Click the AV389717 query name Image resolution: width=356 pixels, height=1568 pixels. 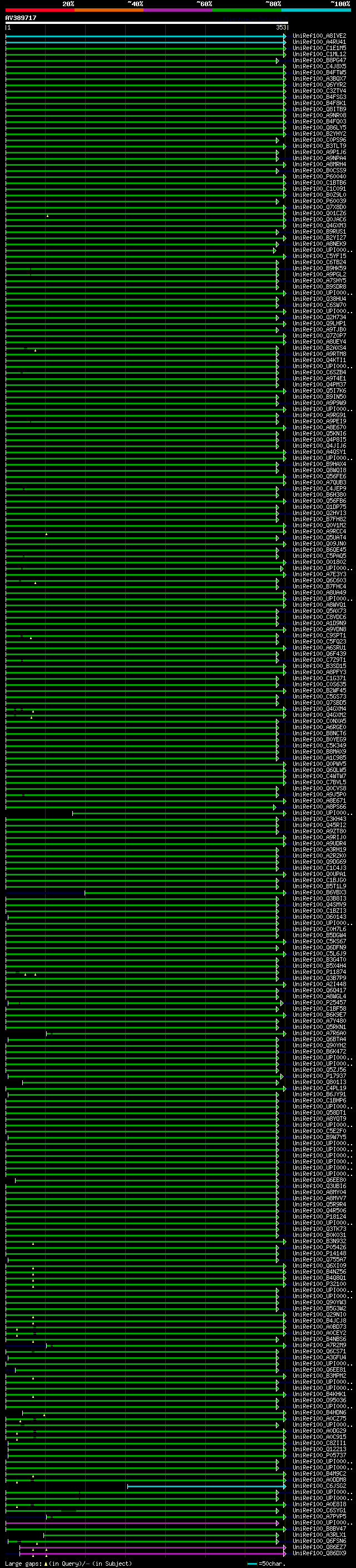21,18
